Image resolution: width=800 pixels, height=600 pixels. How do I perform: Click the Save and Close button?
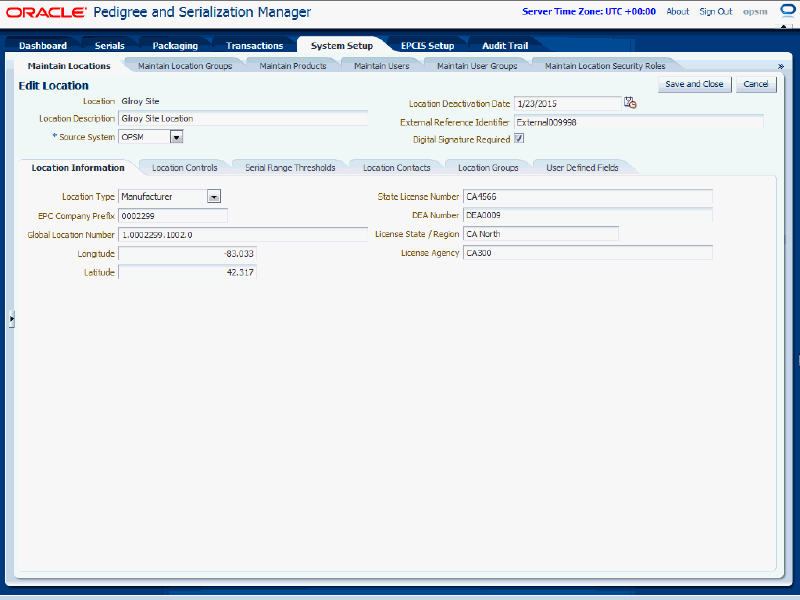pos(694,84)
